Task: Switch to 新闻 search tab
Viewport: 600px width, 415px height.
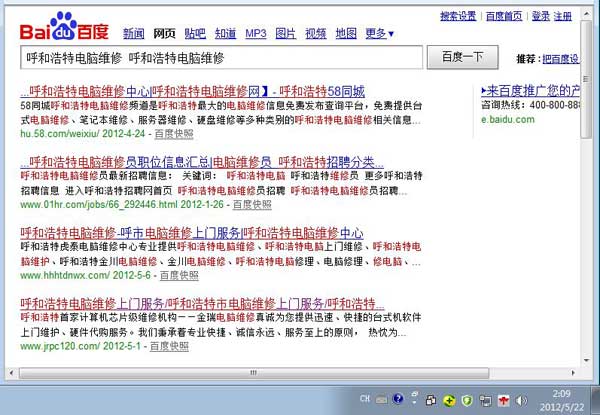Action: tap(134, 34)
